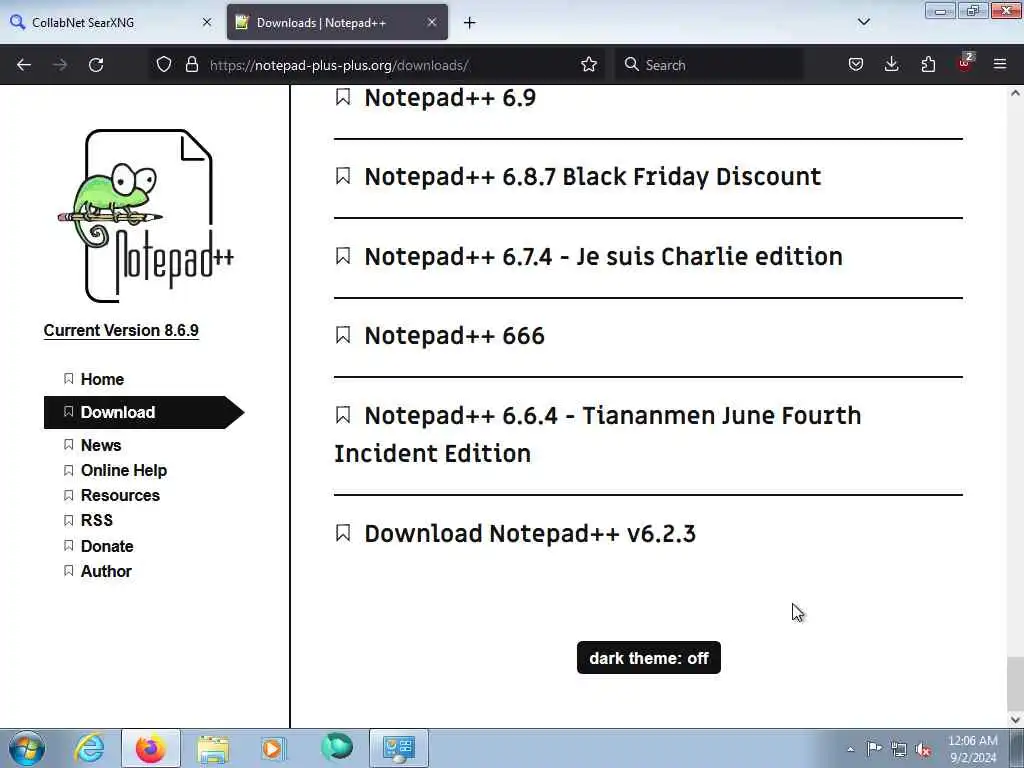Open the Donate sidebar link

[106, 546]
